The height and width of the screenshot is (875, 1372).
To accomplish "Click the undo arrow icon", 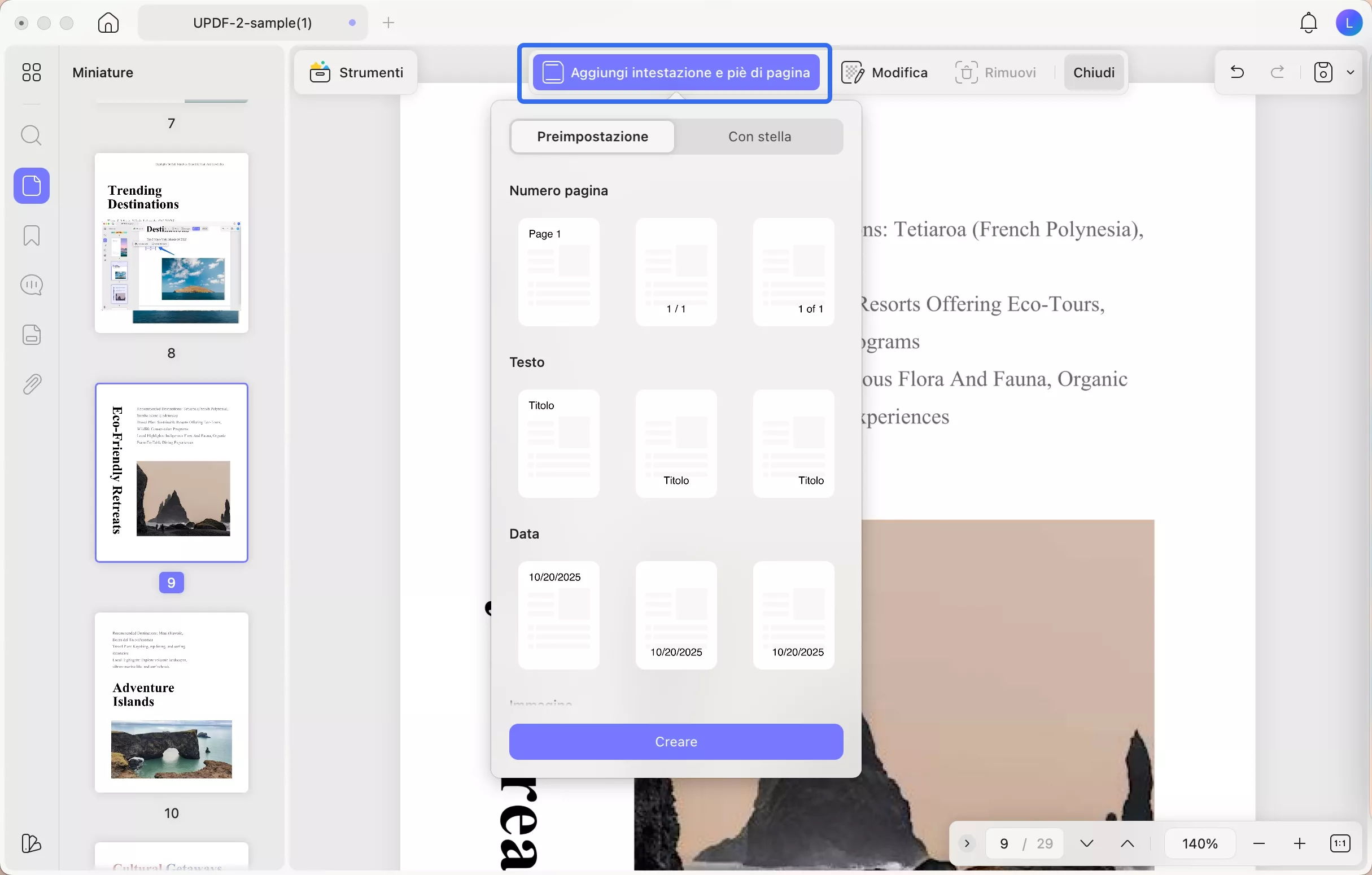I will click(x=1236, y=72).
